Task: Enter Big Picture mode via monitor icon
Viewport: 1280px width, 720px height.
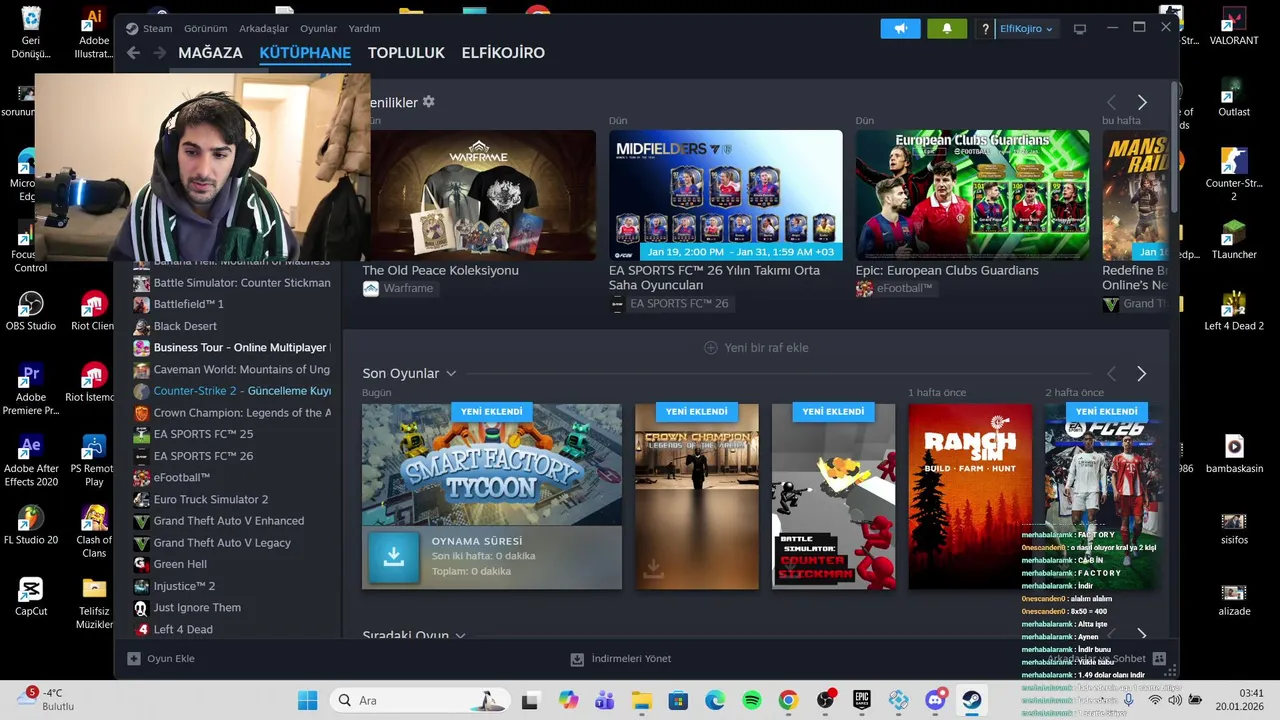Action: point(1080,29)
